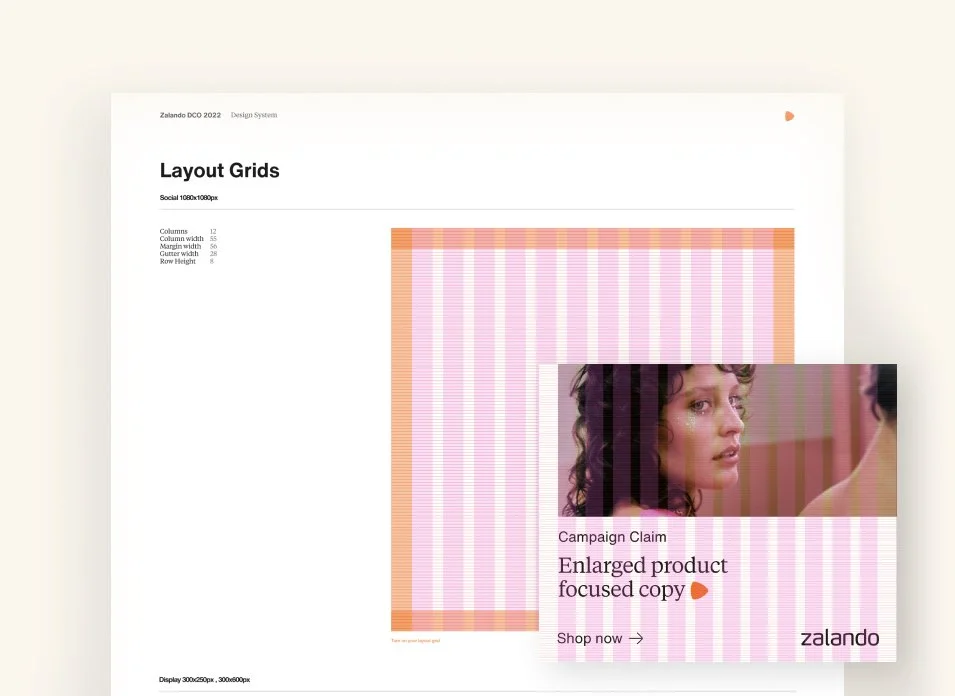Click the orange top-left corner of the grid

401,238
